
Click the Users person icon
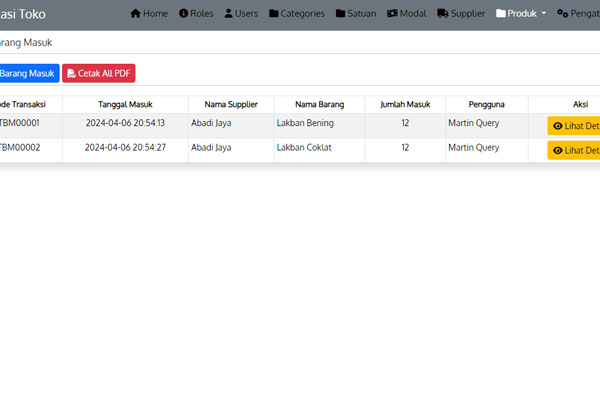(228, 13)
